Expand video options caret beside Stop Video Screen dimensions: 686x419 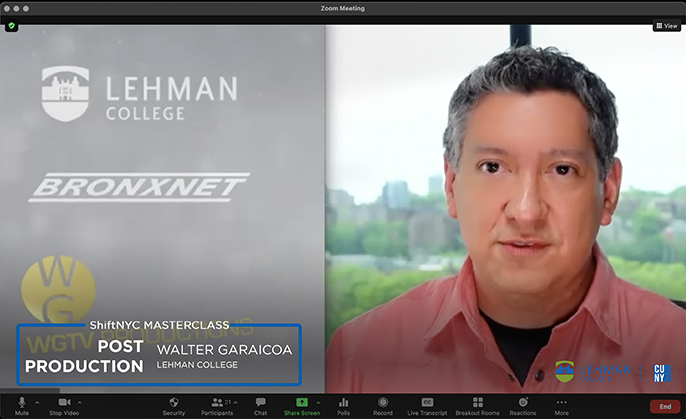[80, 402]
